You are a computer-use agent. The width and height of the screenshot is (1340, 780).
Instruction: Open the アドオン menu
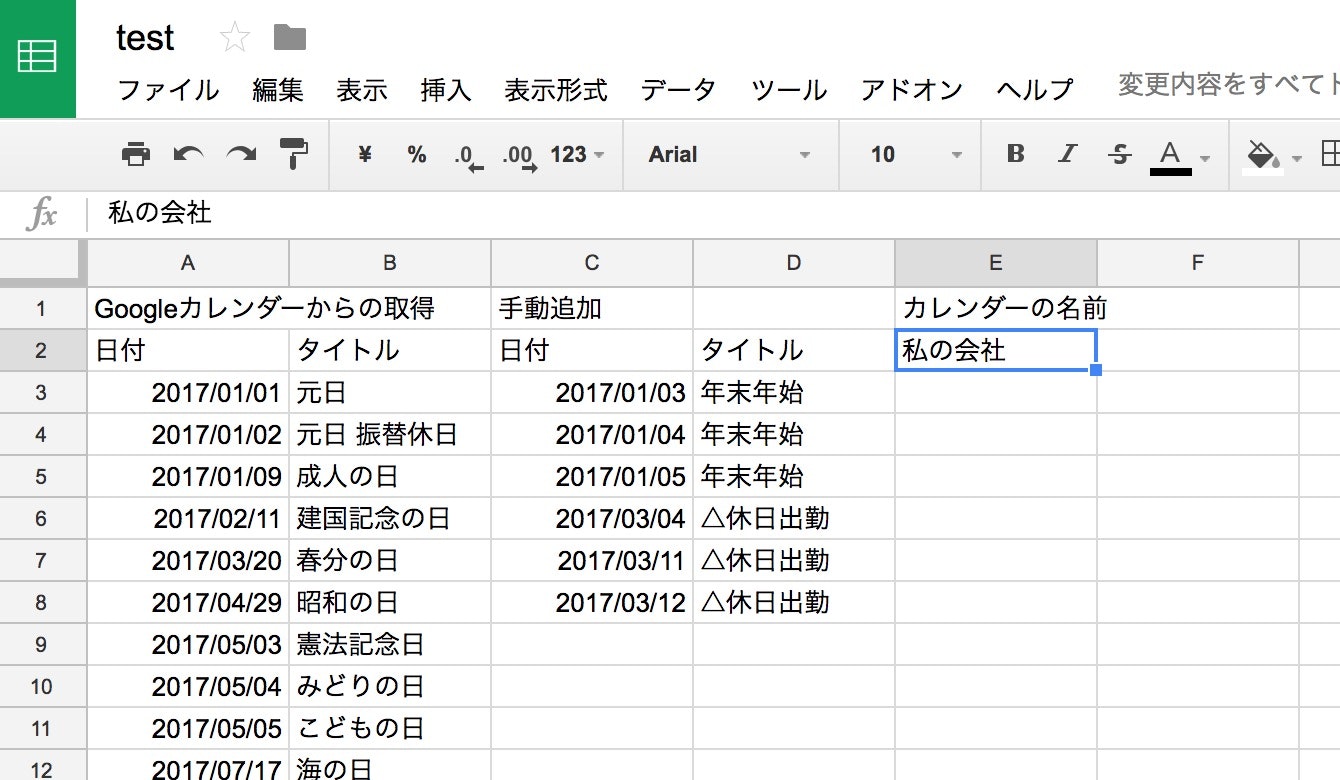click(911, 90)
